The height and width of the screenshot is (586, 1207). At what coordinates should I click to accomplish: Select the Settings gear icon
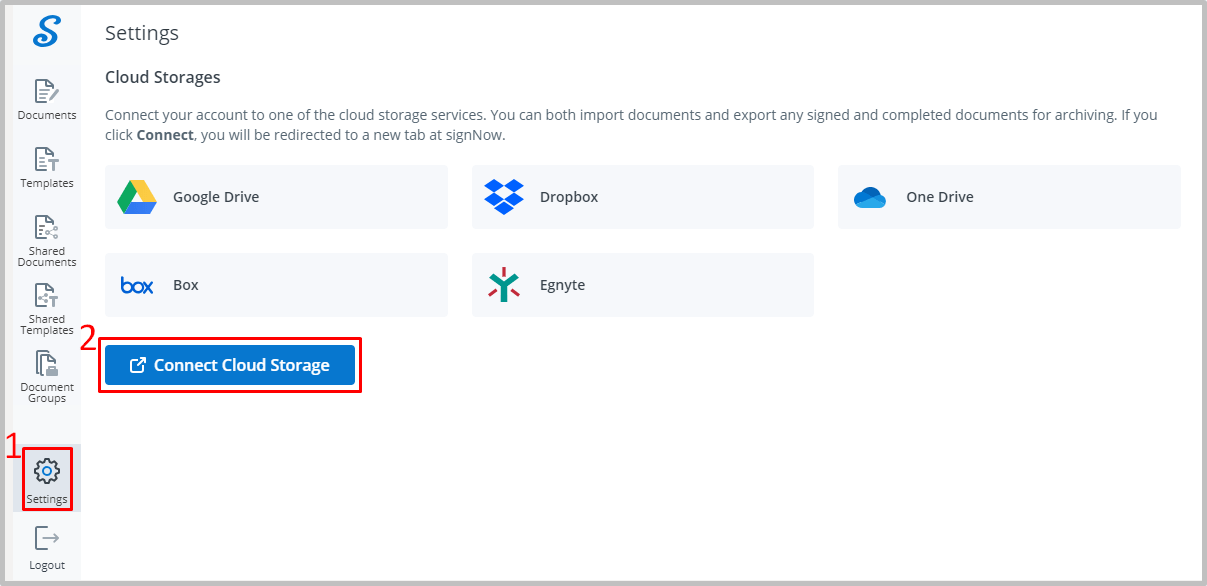(47, 470)
